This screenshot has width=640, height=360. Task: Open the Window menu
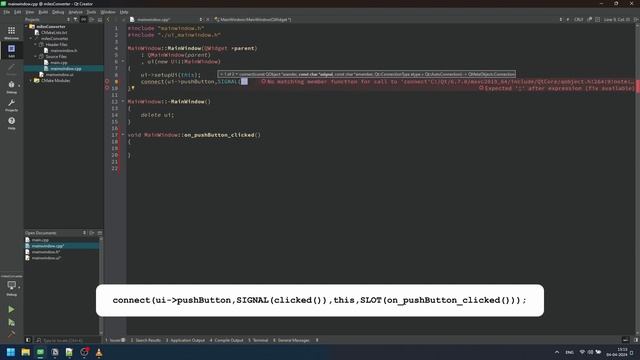point(108,12)
